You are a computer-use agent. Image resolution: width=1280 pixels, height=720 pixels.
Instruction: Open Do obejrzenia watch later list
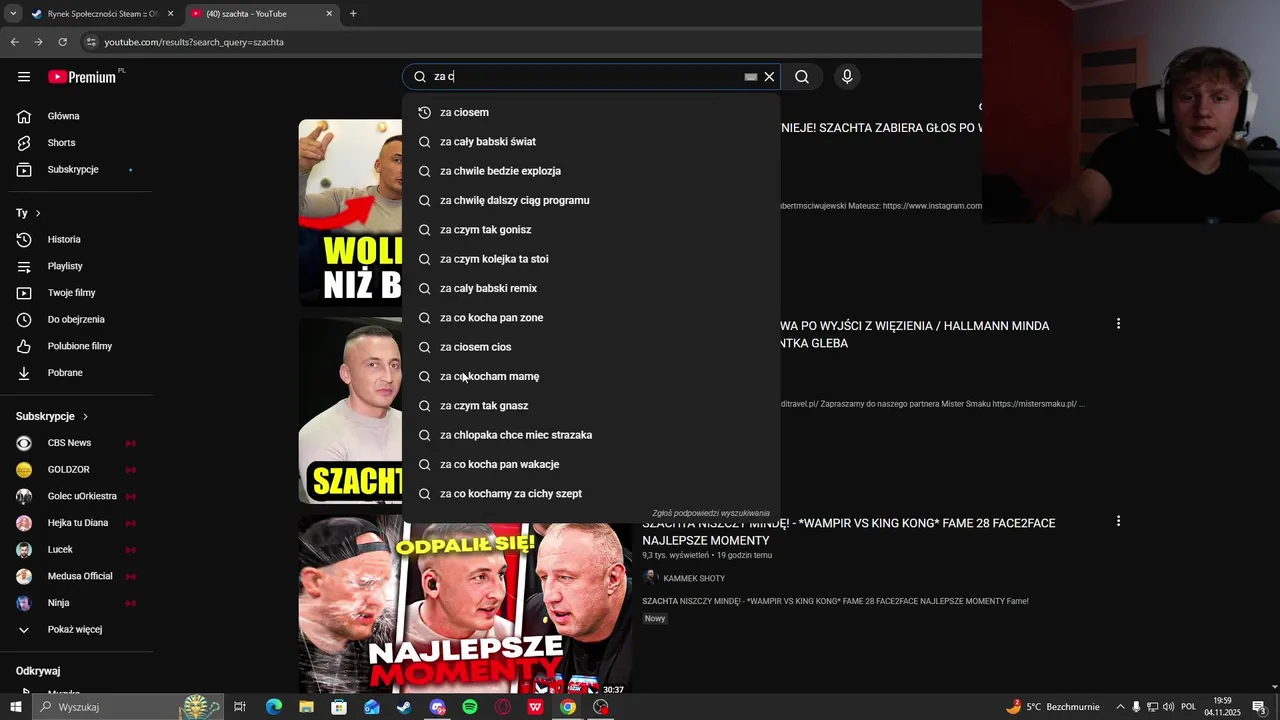76,319
